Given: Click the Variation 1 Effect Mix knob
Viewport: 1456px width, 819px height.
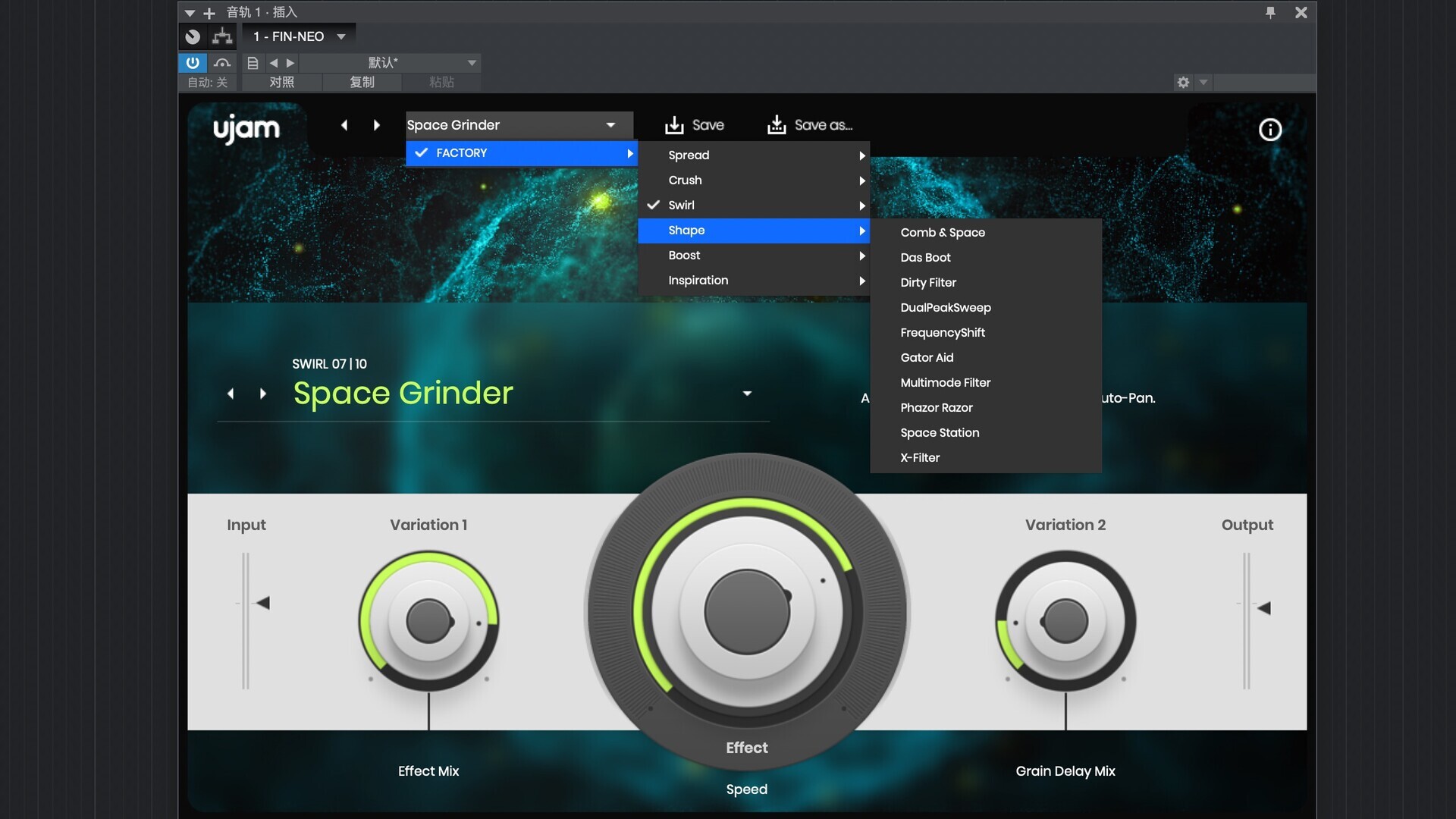Looking at the screenshot, I should coord(428,621).
